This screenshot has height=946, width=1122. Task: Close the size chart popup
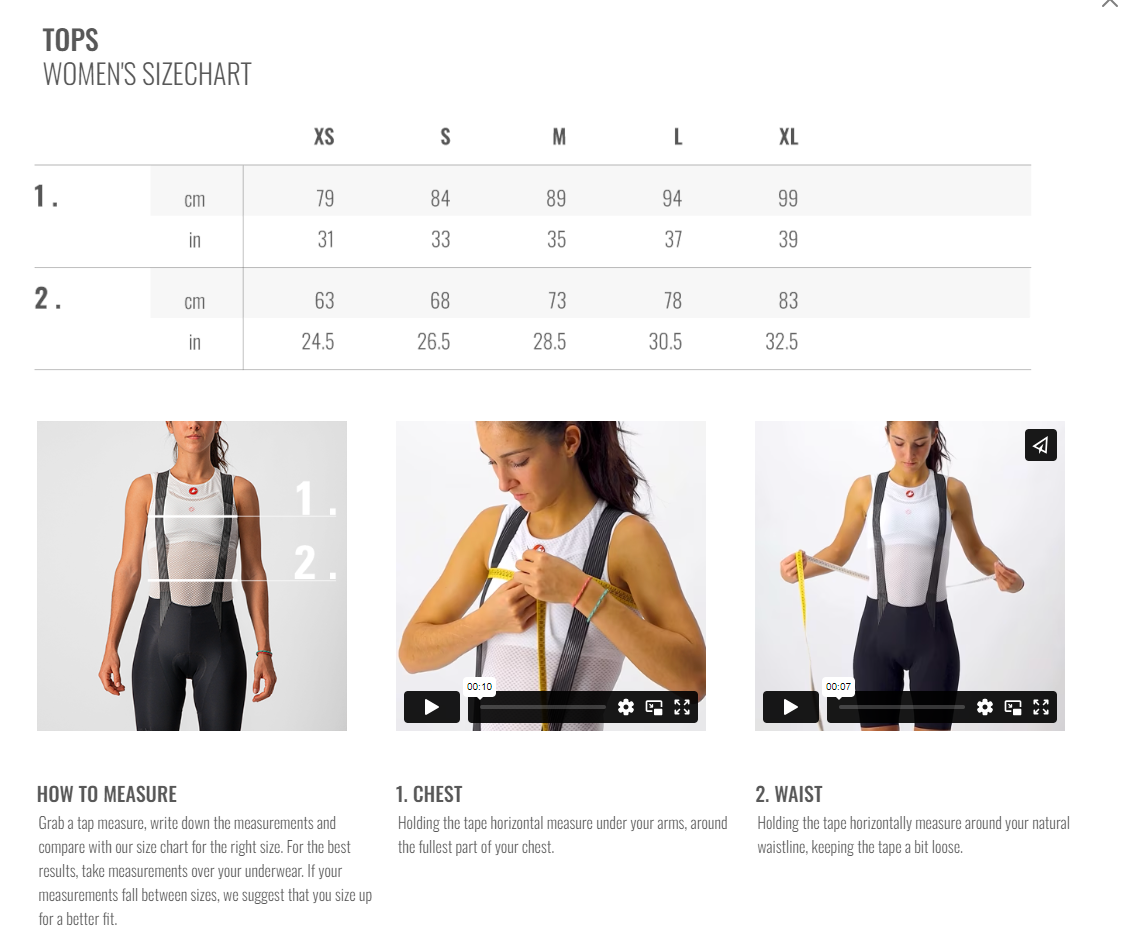click(x=1111, y=4)
